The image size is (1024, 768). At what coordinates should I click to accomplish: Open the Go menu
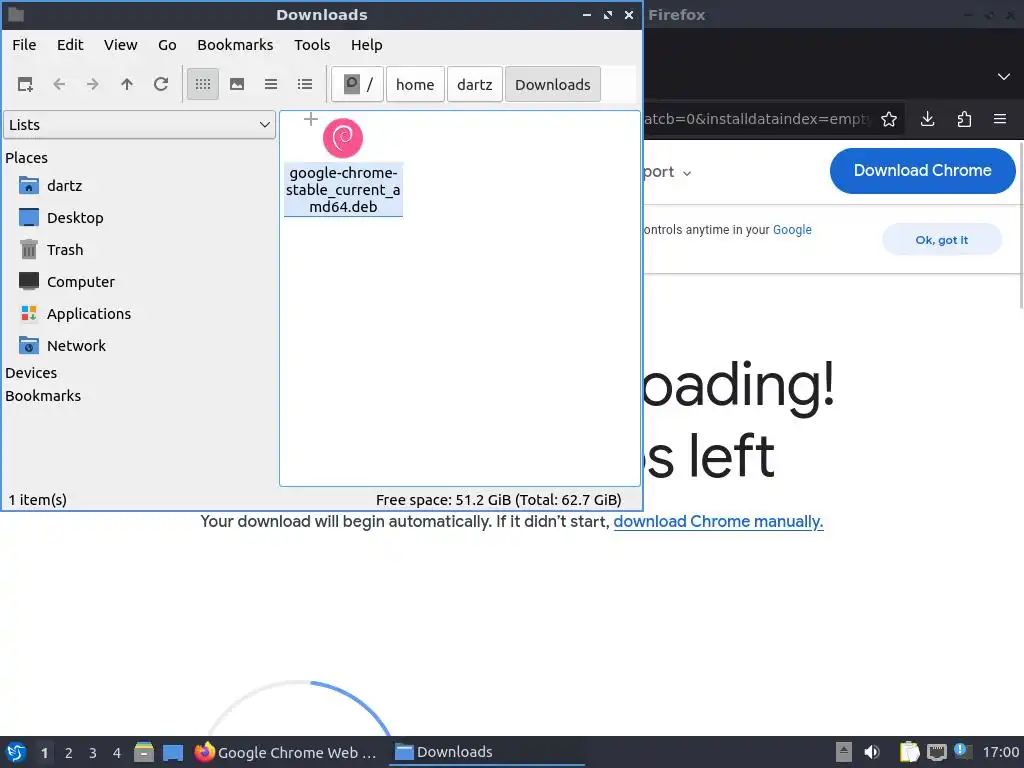[x=167, y=45]
